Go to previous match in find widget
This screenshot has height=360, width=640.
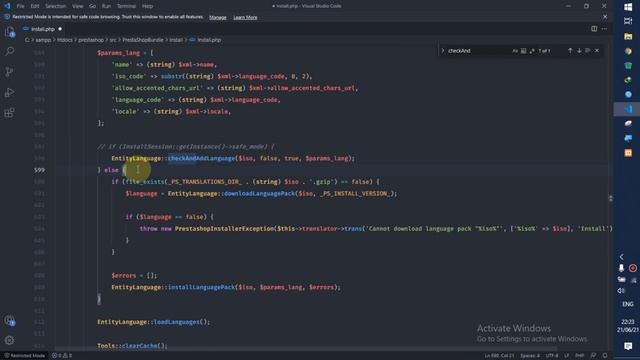click(x=570, y=51)
